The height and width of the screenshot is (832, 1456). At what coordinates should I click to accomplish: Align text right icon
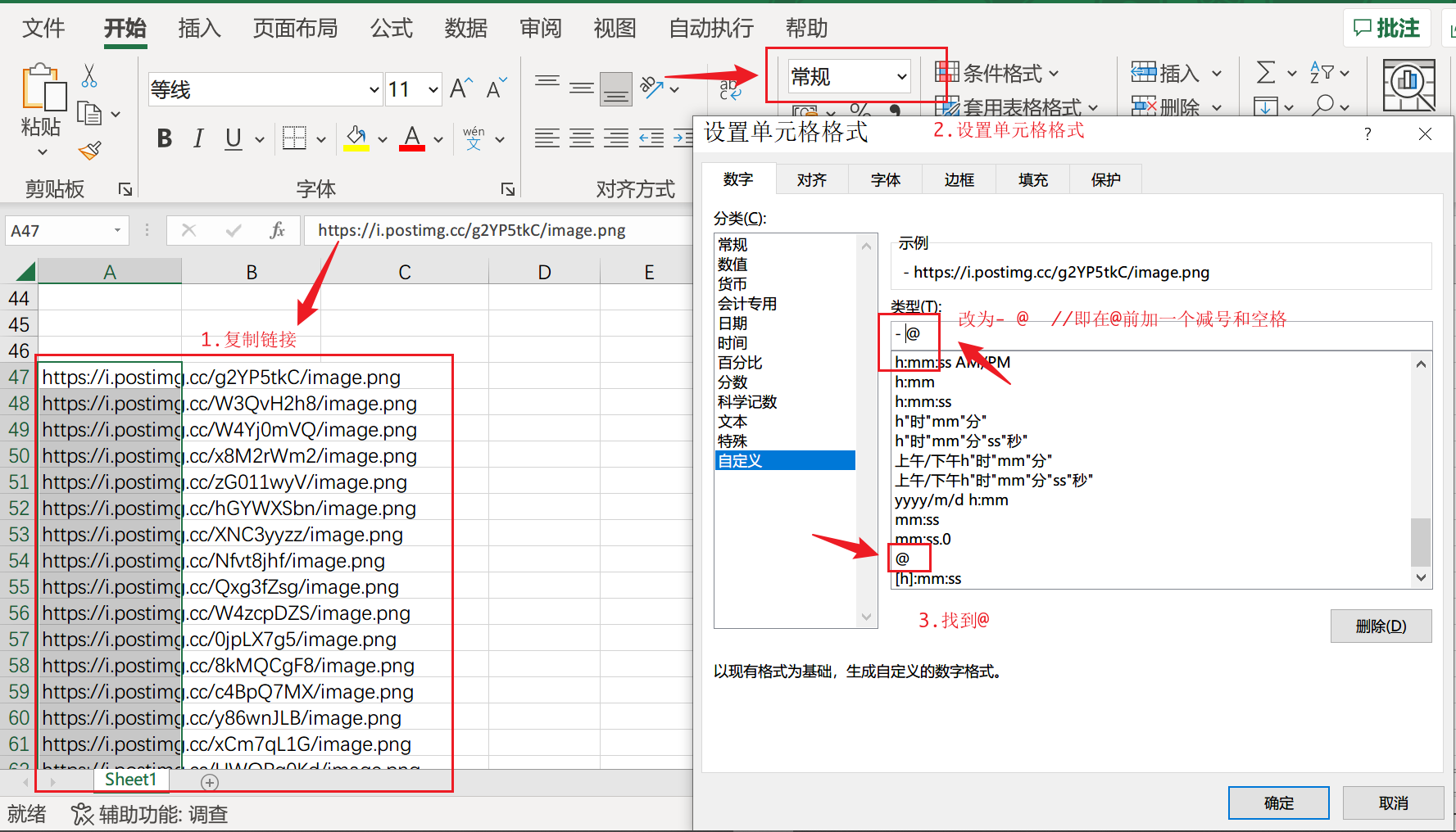(x=616, y=138)
